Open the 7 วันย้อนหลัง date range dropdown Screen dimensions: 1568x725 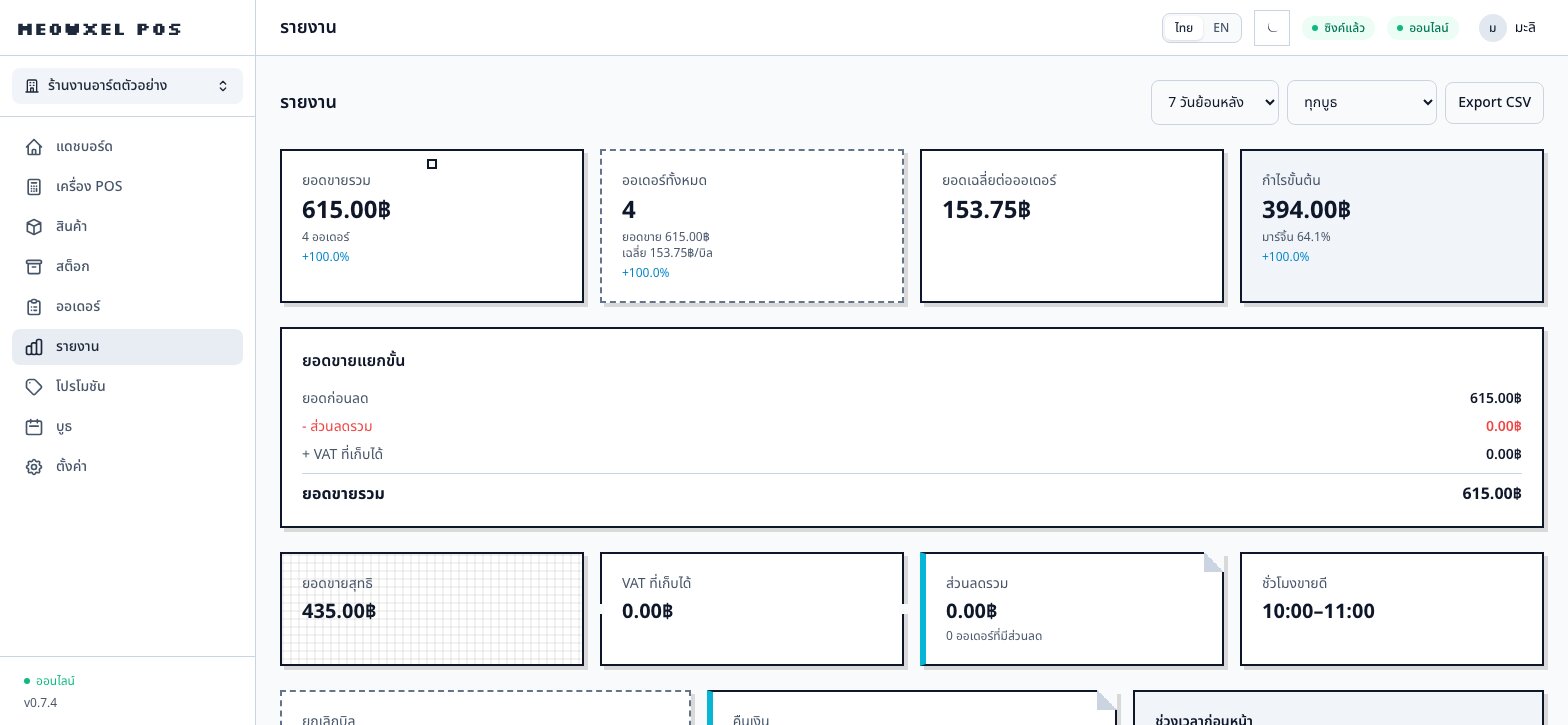pyautogui.click(x=1215, y=102)
